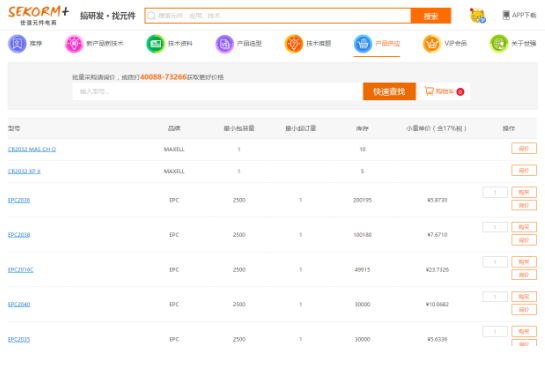Click the pink lightbulb 新产品新技术 icon
The height and width of the screenshot is (371, 545).
pos(74,44)
